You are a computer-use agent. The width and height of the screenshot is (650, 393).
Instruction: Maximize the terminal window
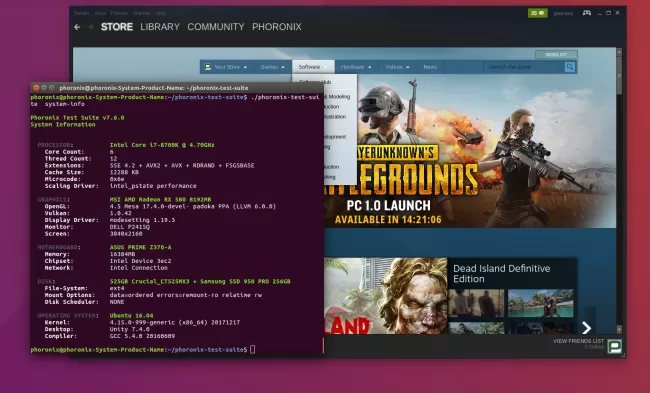pos(51,88)
